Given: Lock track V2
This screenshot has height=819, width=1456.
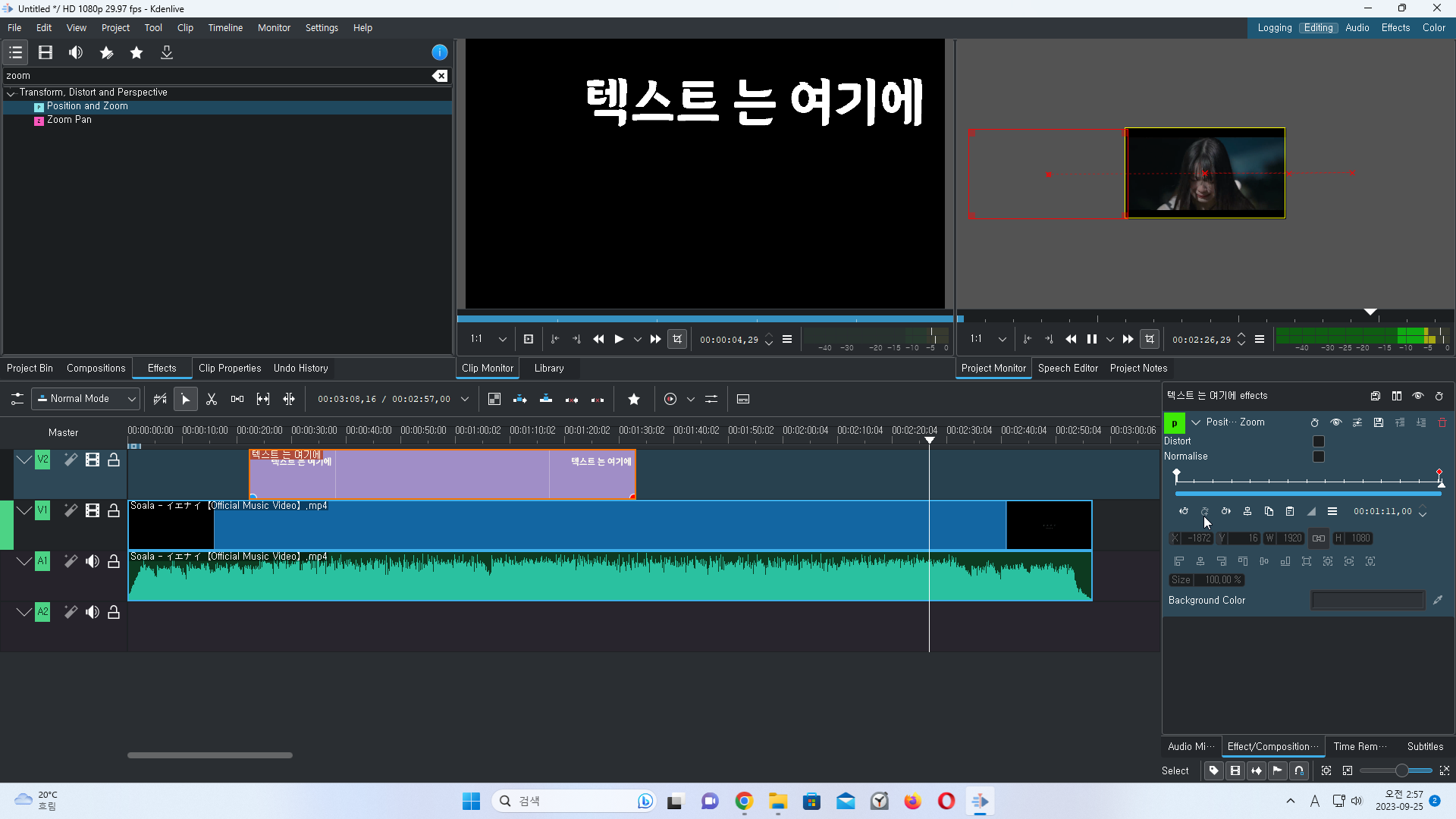Looking at the screenshot, I should [114, 460].
